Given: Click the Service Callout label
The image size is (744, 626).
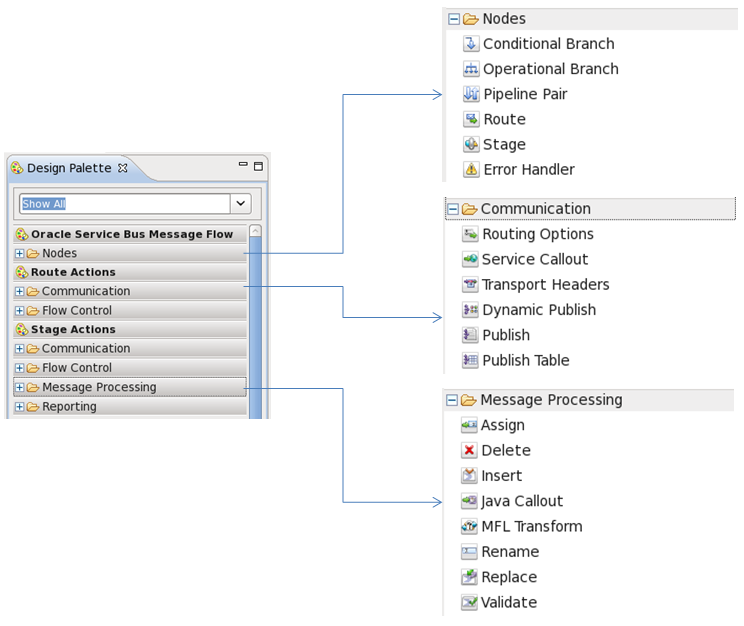Looking at the screenshot, I should [x=535, y=259].
